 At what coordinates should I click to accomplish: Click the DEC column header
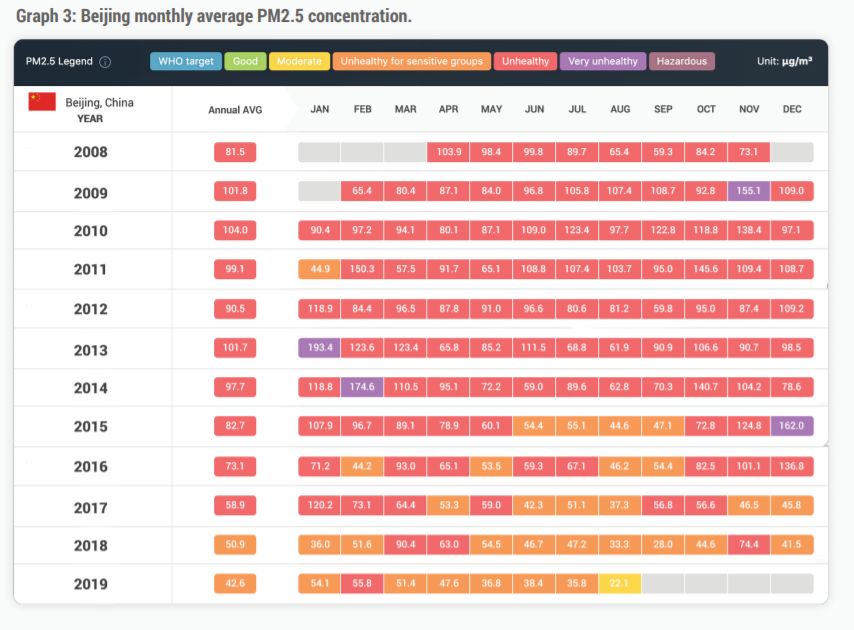(792, 109)
